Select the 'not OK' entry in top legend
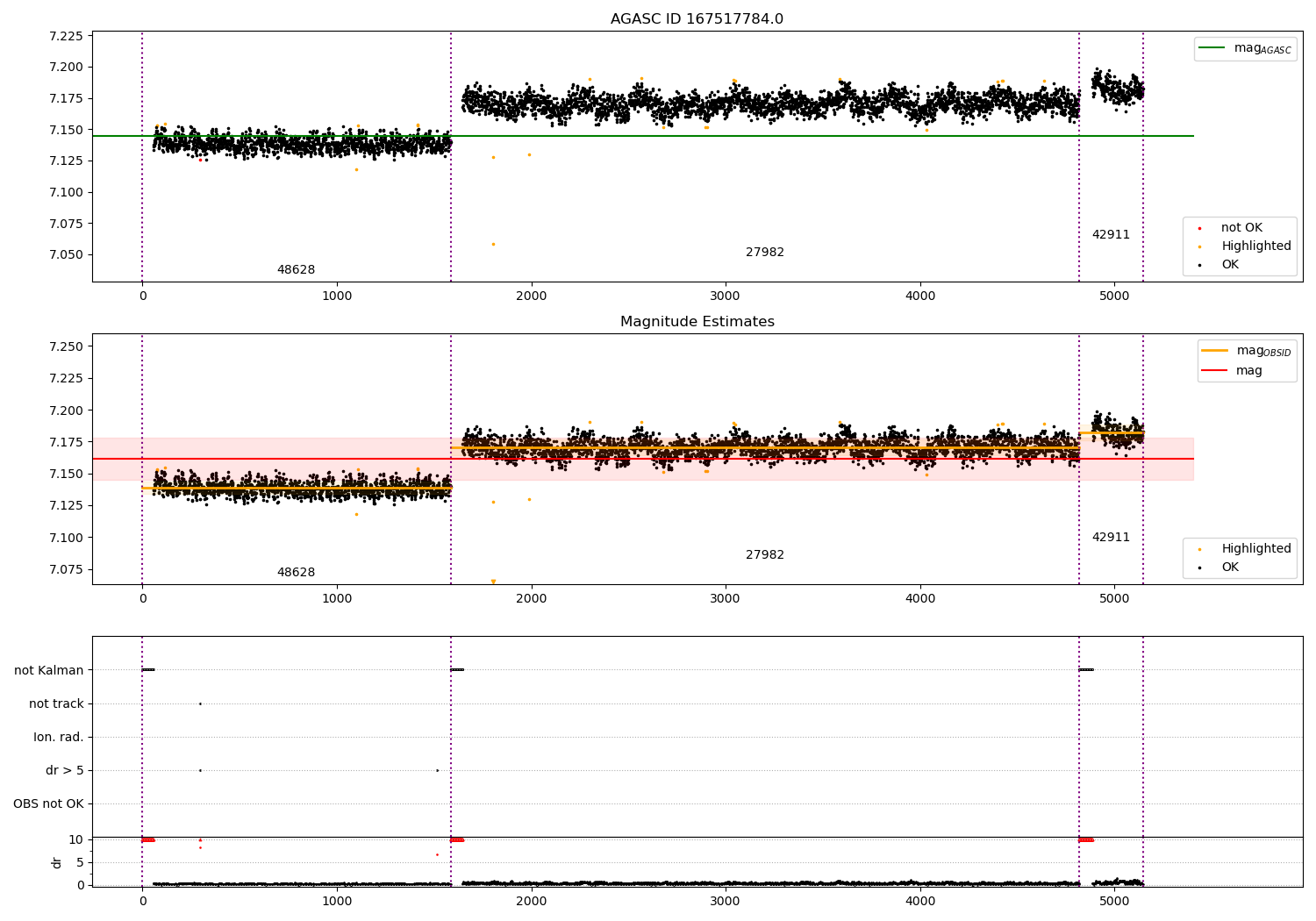This screenshot has width=1316, height=921. tap(1241, 228)
